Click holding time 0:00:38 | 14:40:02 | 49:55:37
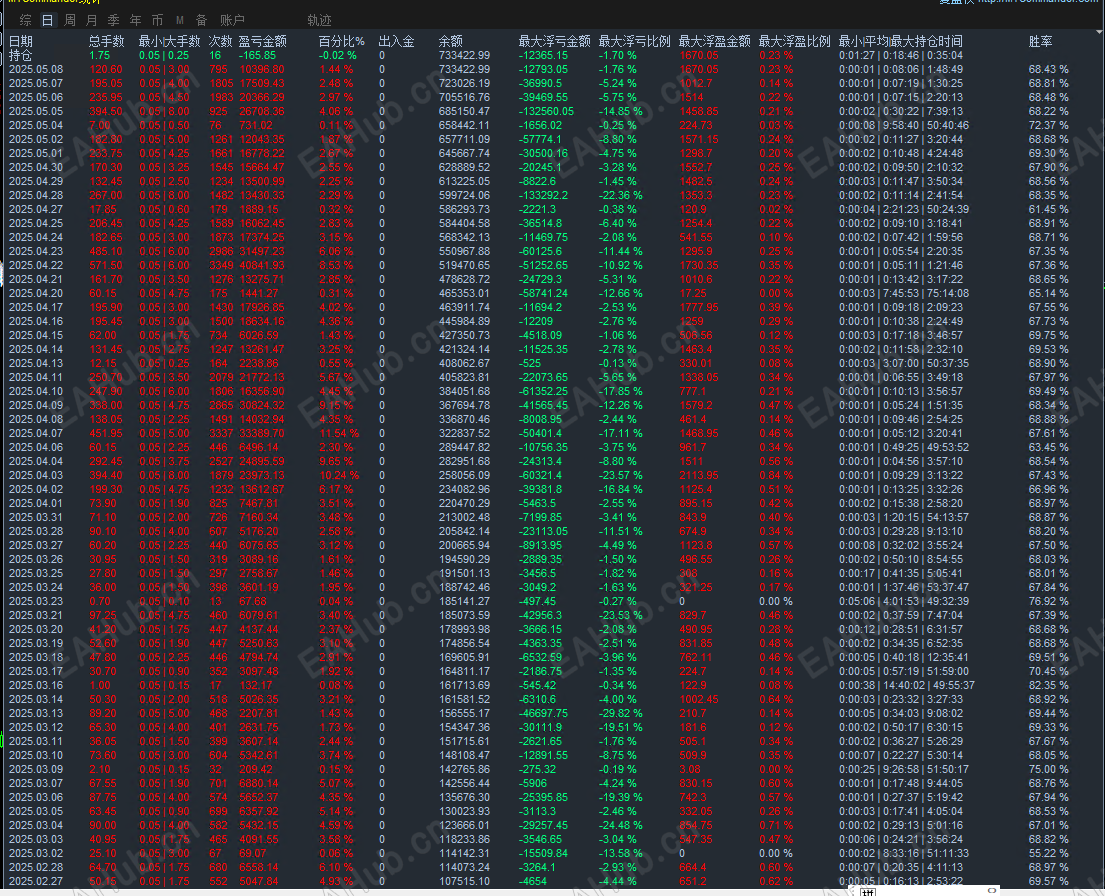Screen dimensions: 1105x896 pos(906,685)
